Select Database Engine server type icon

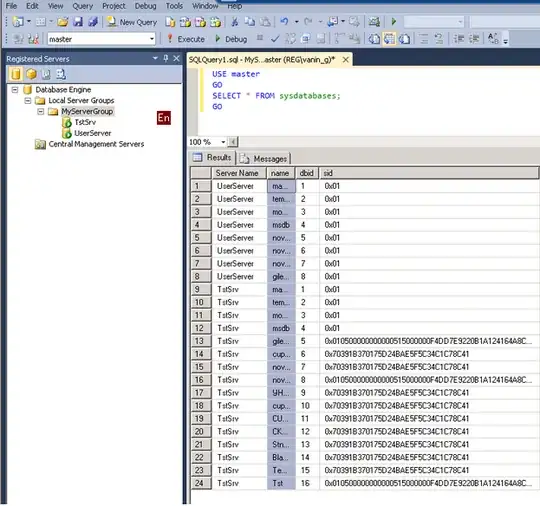tap(15, 74)
